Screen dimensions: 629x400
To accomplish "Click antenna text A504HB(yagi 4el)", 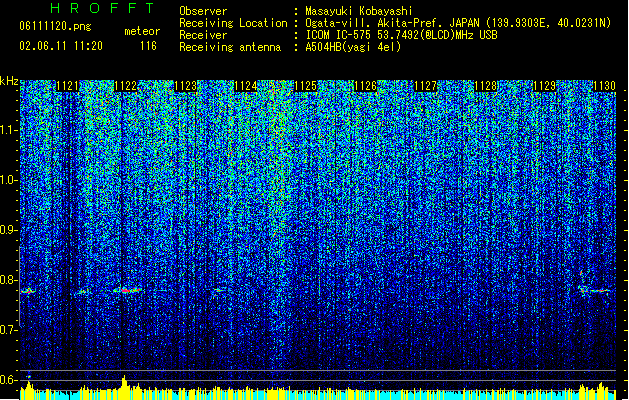I will (x=353, y=47).
